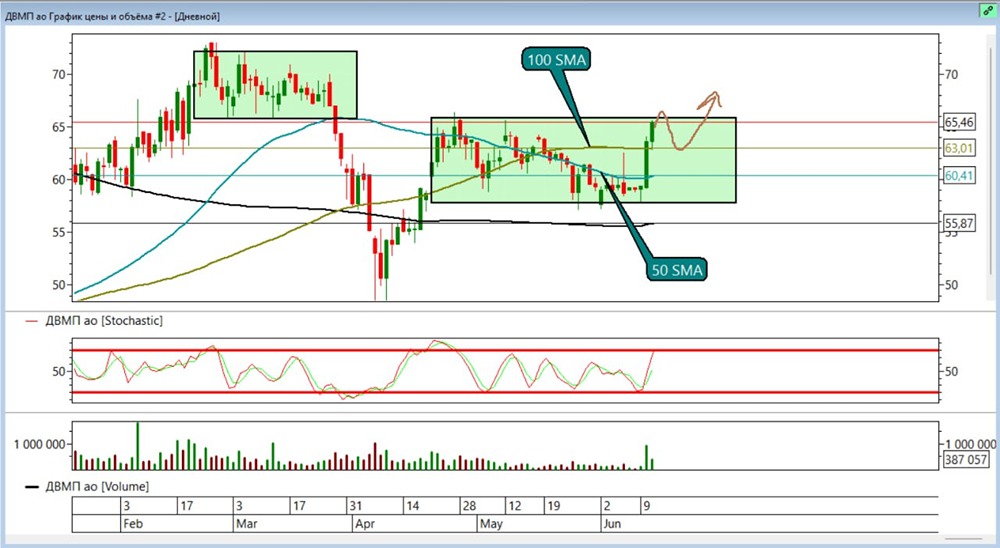Click the 70 price axis label on right

pos(951,75)
